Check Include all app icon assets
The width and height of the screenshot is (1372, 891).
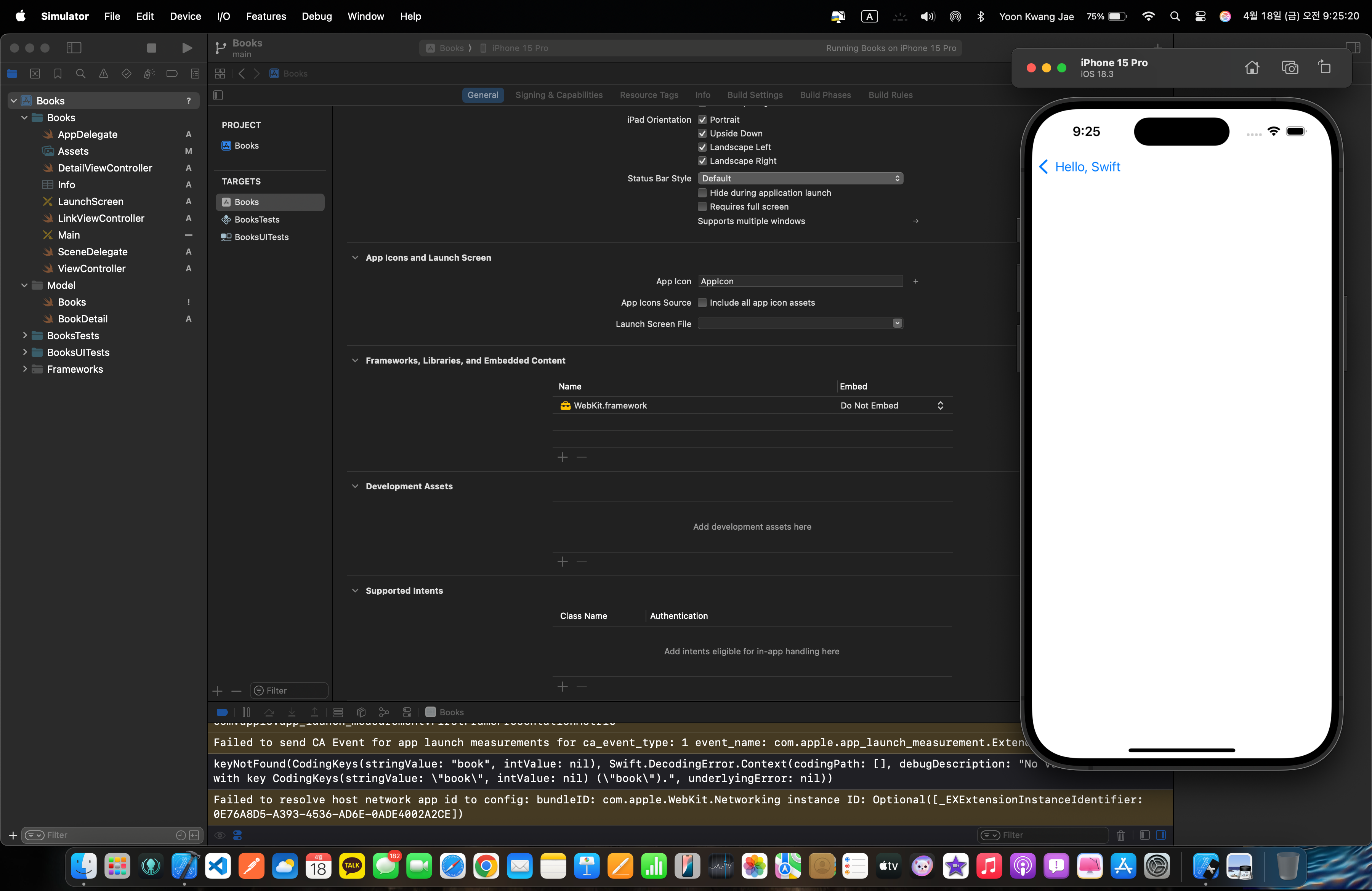(702, 303)
